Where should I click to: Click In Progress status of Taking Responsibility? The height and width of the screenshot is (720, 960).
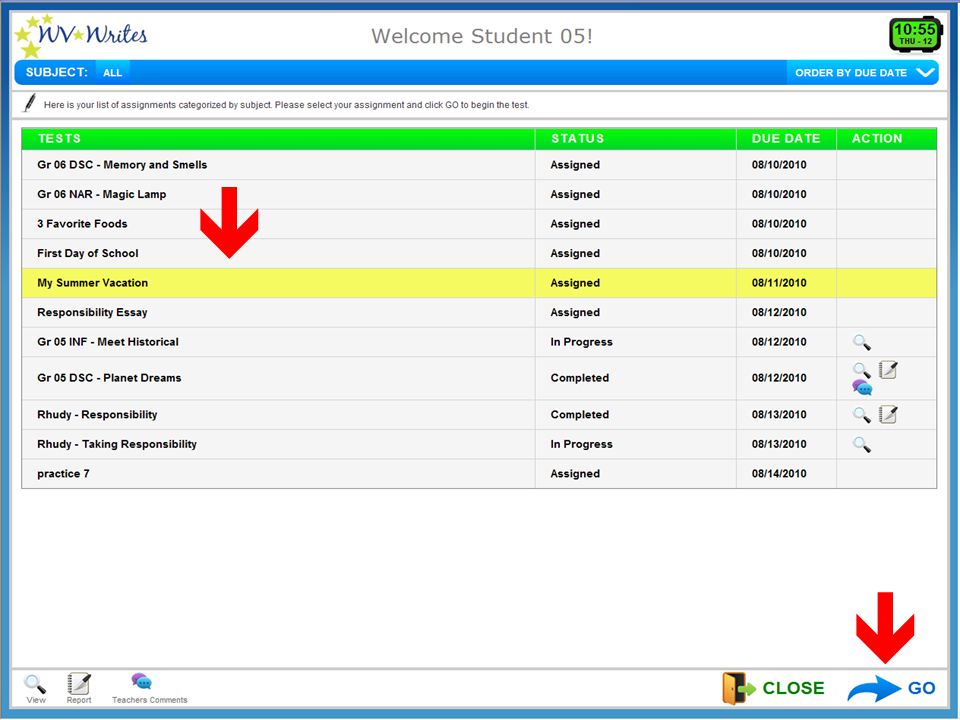(581, 444)
